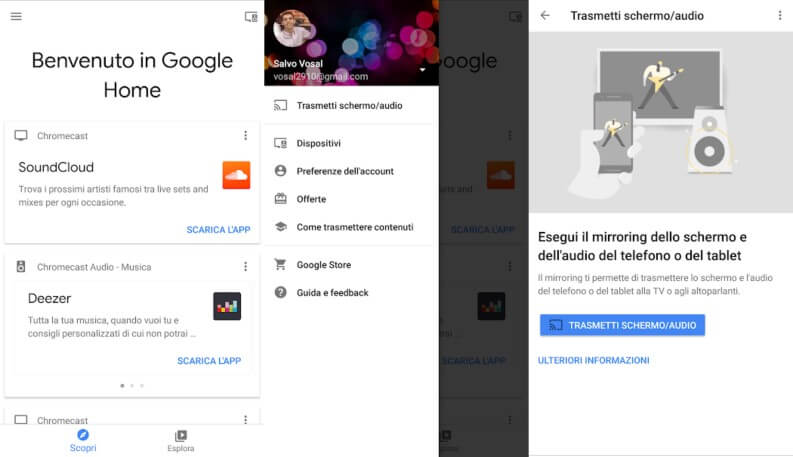Open options menu for SoundCloud Chromecast card
The width and height of the screenshot is (793, 457).
245,135
